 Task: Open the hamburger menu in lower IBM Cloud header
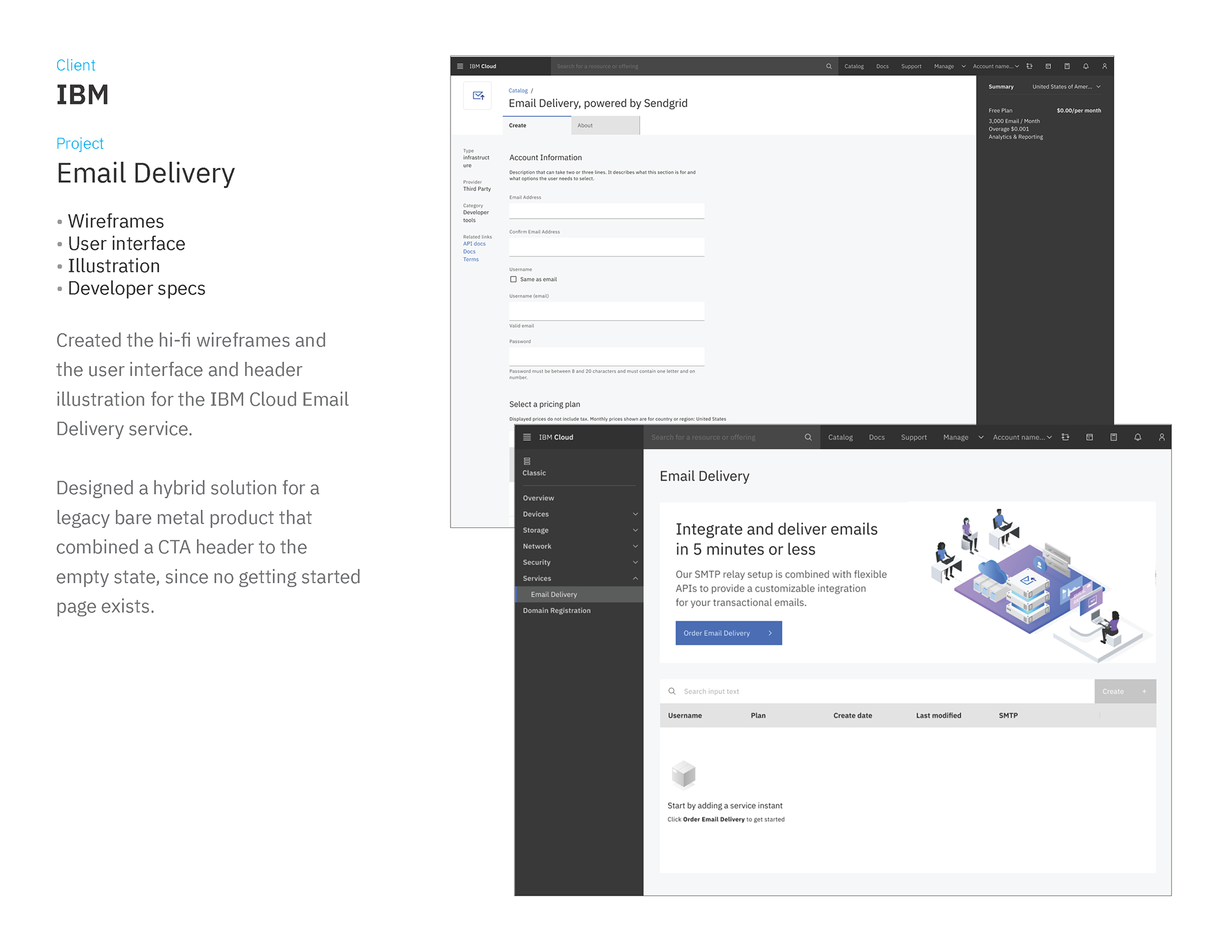[x=527, y=437]
